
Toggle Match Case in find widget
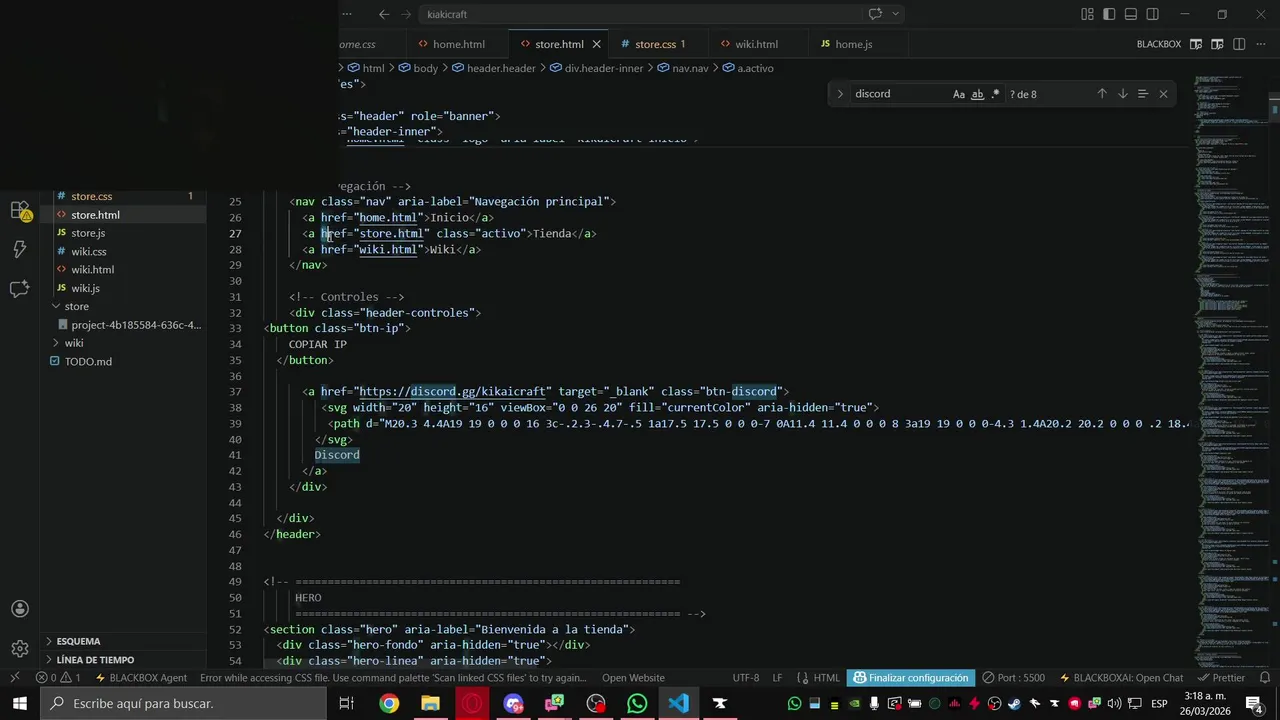[x=958, y=94]
